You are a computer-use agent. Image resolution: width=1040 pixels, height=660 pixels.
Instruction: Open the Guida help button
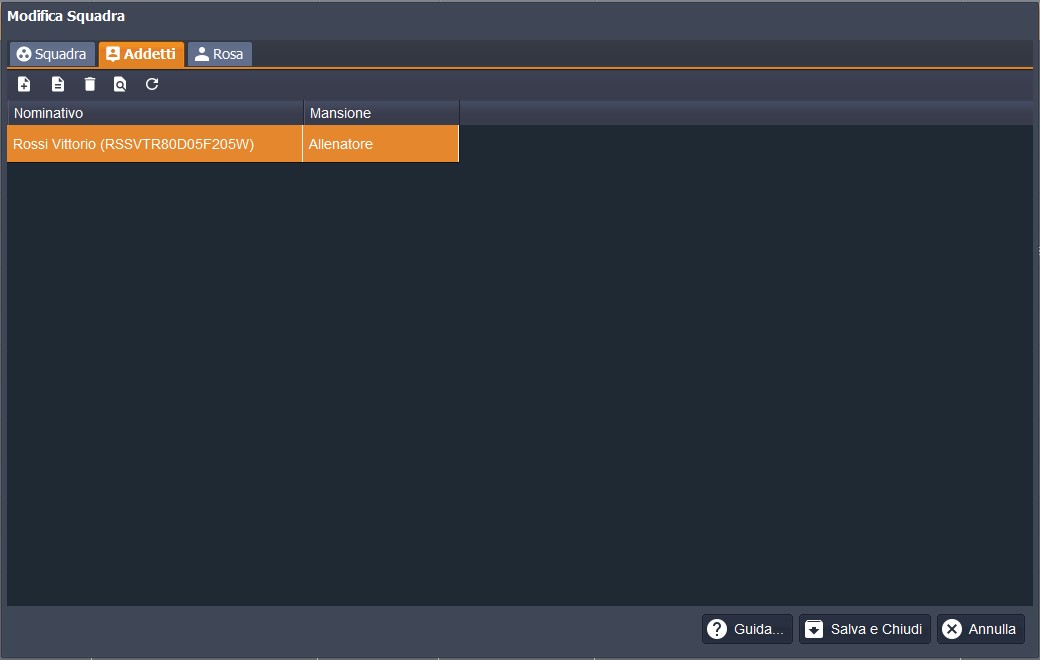click(x=746, y=629)
